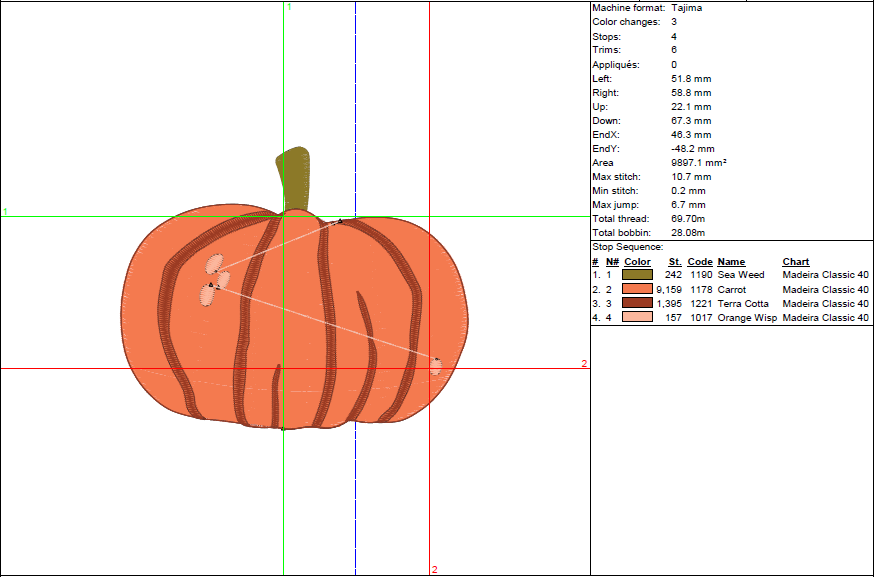Image resolution: width=874 pixels, height=577 pixels.
Task: Click green guide marker 1 at top edge
Action: click(x=289, y=7)
